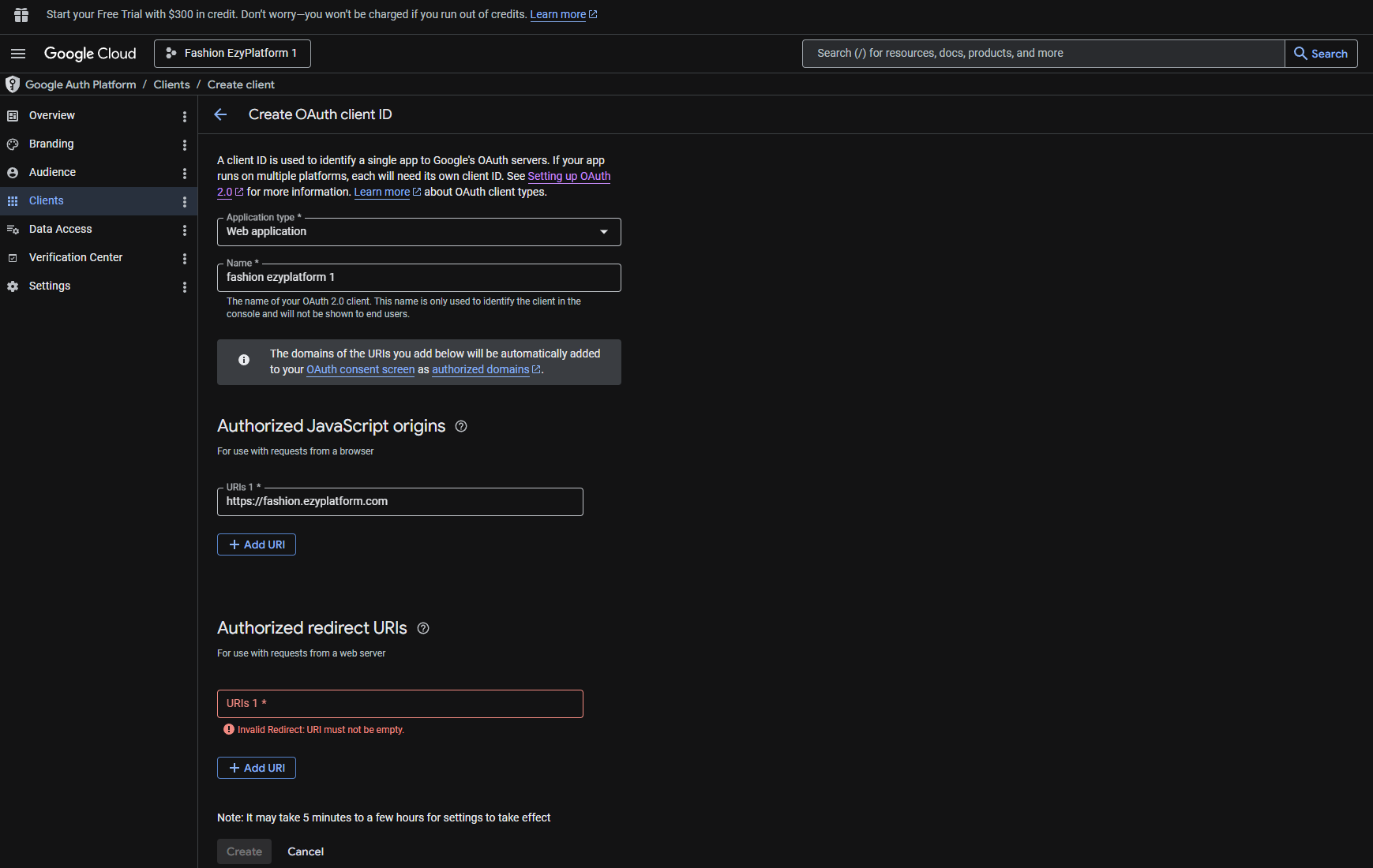
Task: Click Add URI under Authorized redirect URIs
Action: click(x=257, y=768)
